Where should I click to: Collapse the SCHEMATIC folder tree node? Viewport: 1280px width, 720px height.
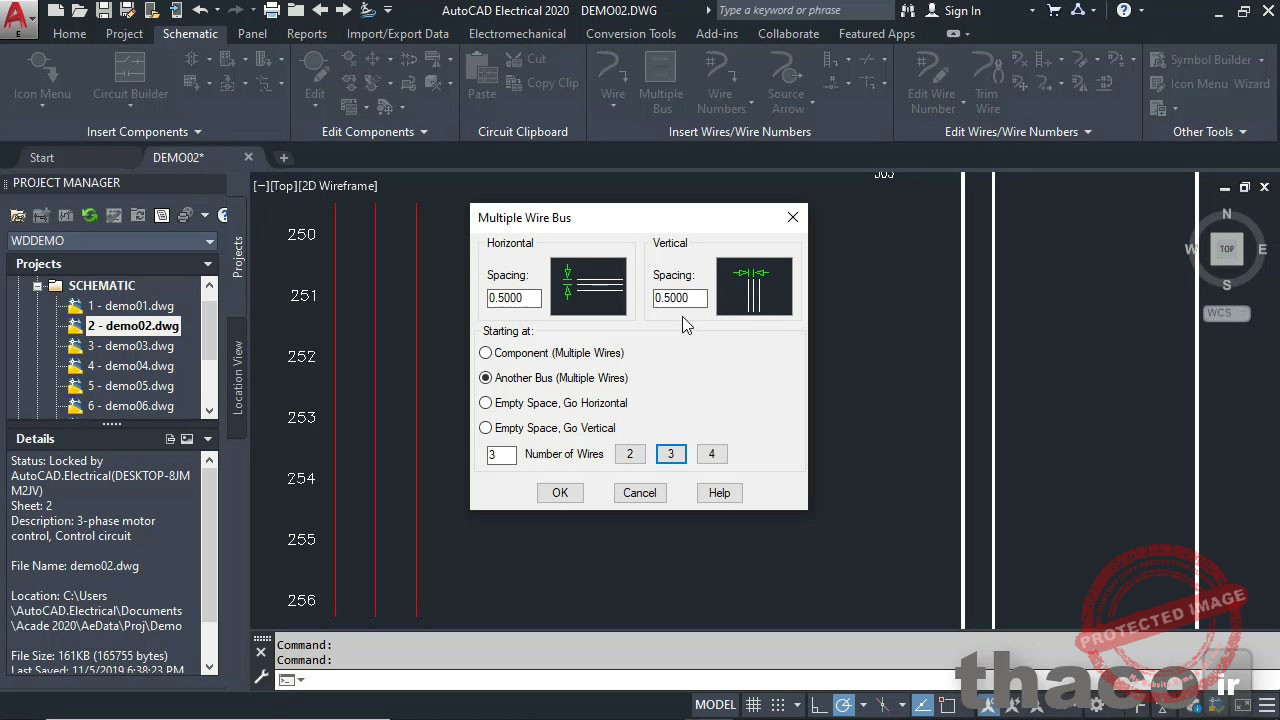tap(38, 286)
